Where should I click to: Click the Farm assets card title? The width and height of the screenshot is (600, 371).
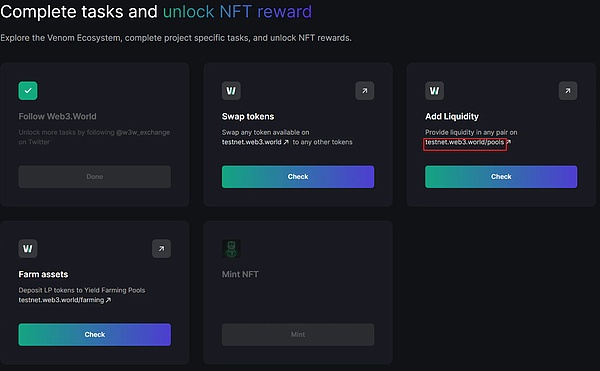point(43,274)
